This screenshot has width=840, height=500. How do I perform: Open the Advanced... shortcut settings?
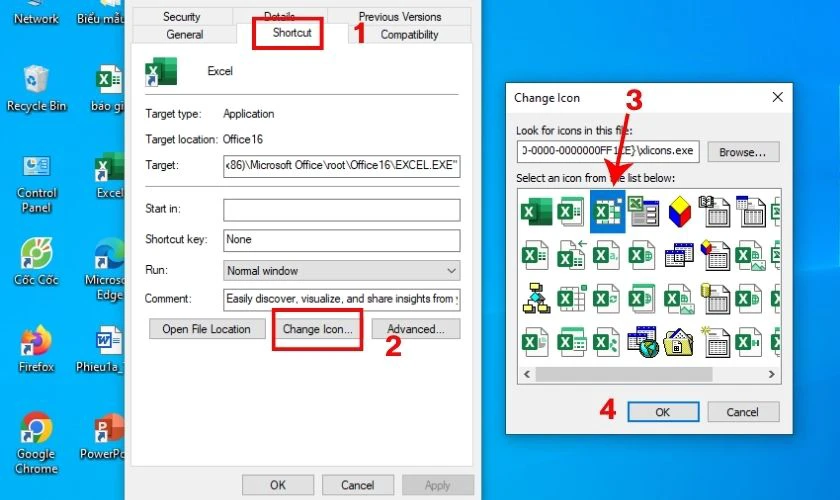[416, 329]
